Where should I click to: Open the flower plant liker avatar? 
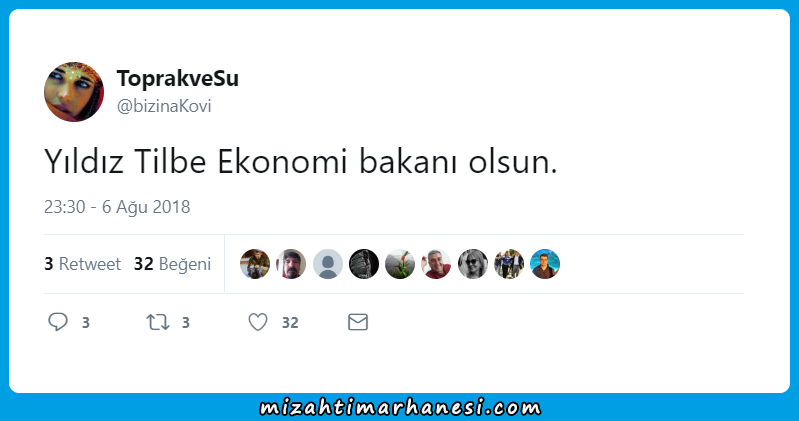[400, 264]
